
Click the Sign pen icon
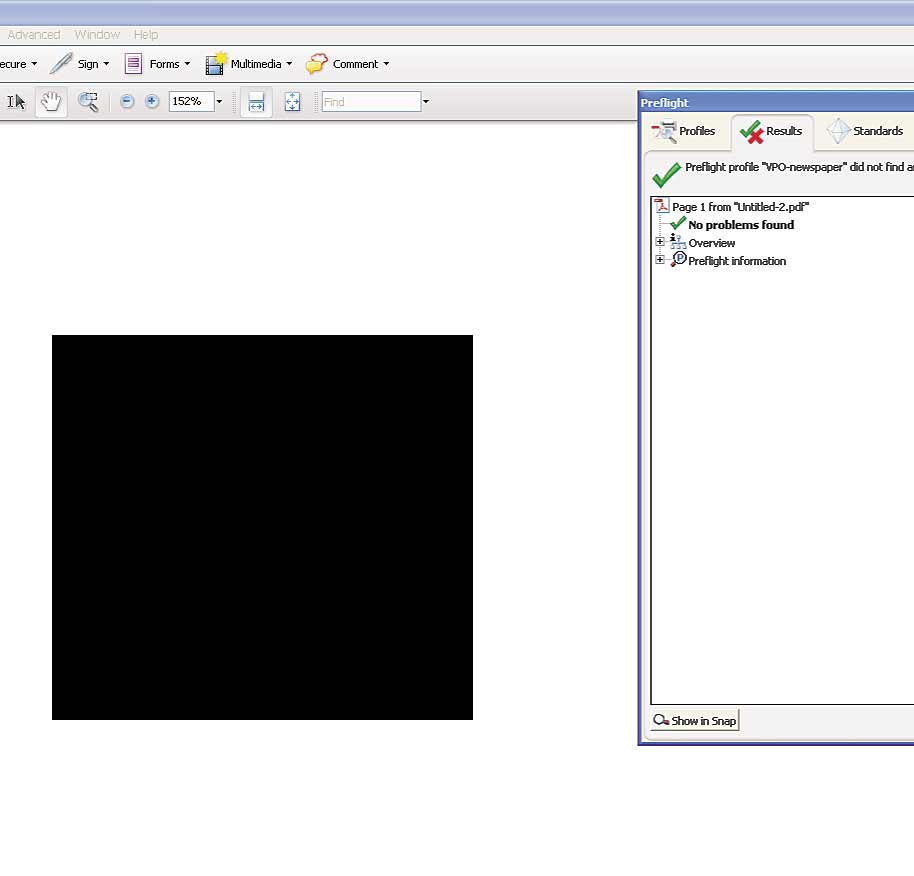pos(61,64)
